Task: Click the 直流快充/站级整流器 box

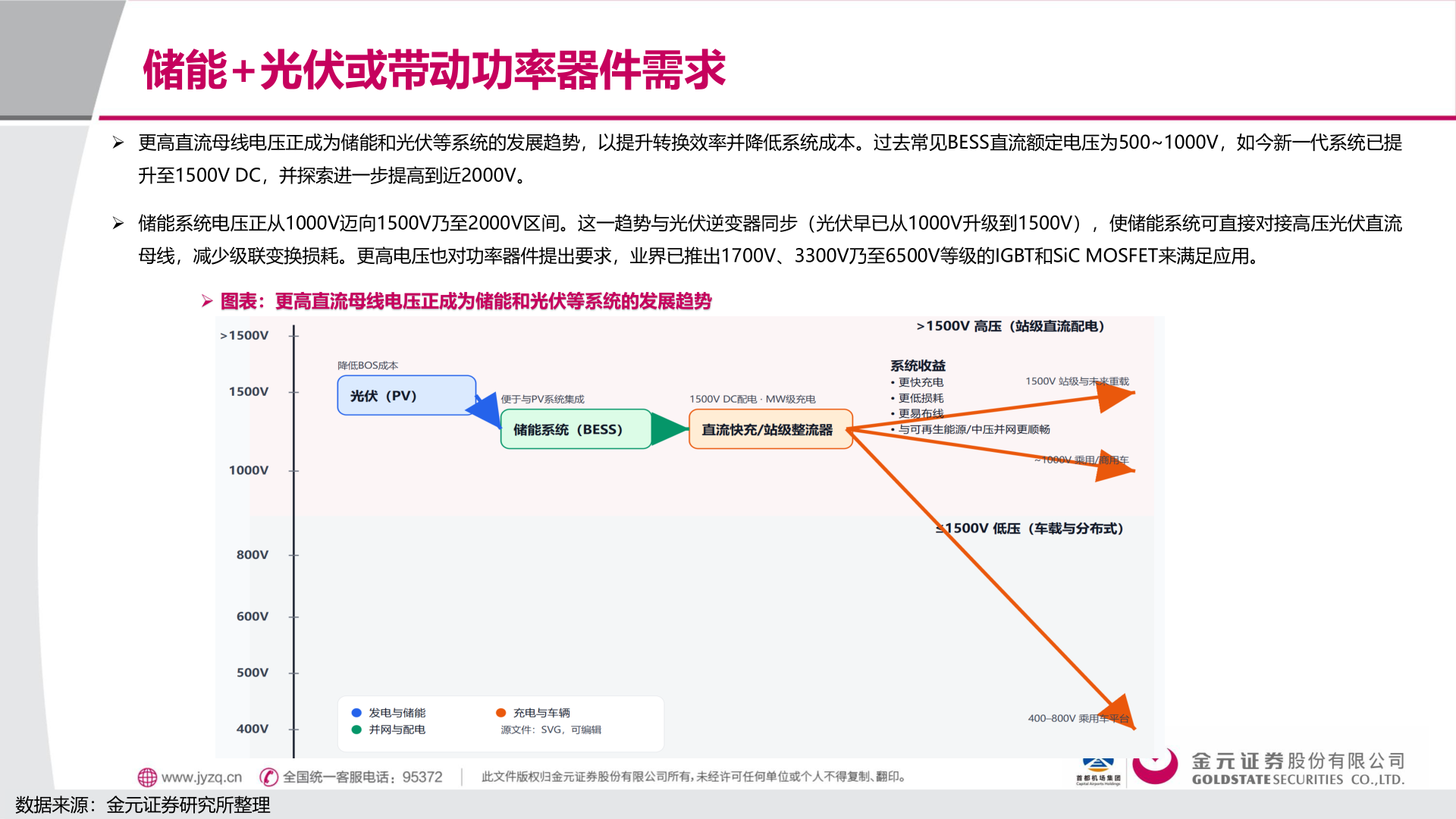Action: pyautogui.click(x=771, y=430)
